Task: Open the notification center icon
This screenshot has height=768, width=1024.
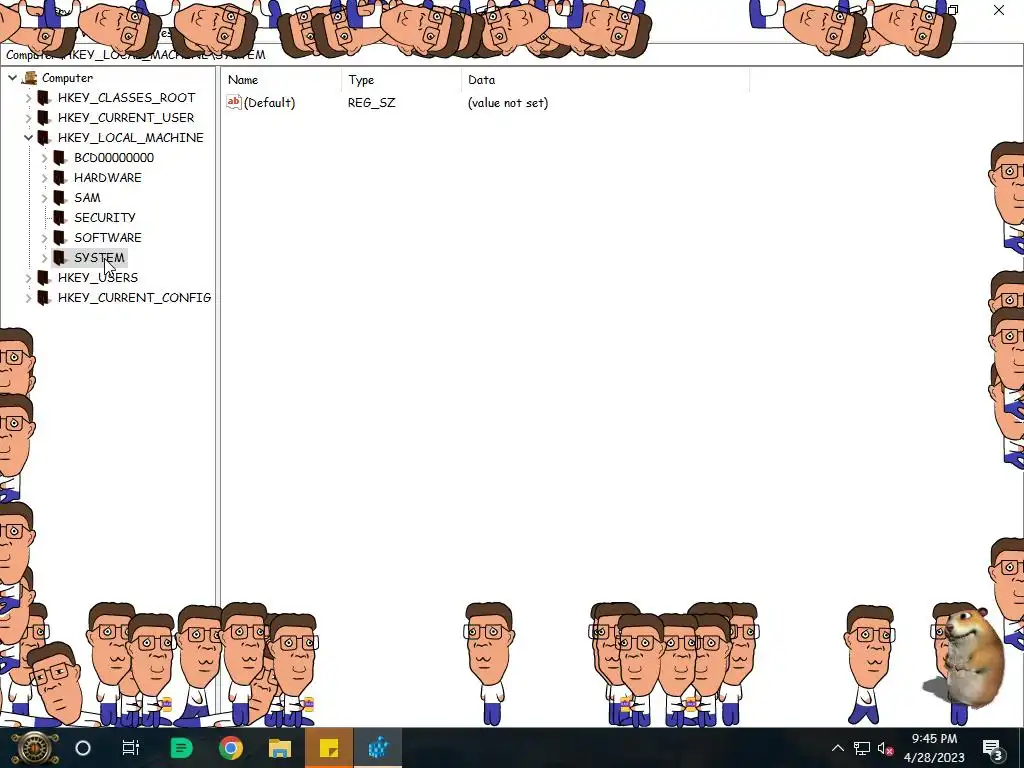Action: pyautogui.click(x=992, y=748)
